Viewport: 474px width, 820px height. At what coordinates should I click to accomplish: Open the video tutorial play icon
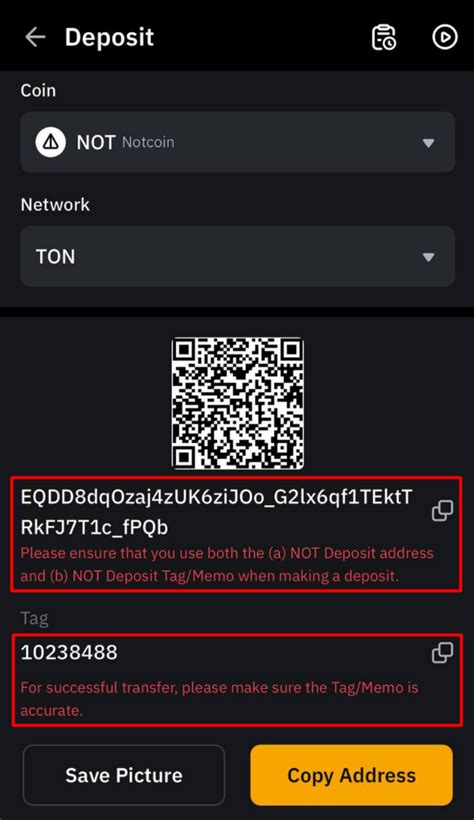coord(445,37)
